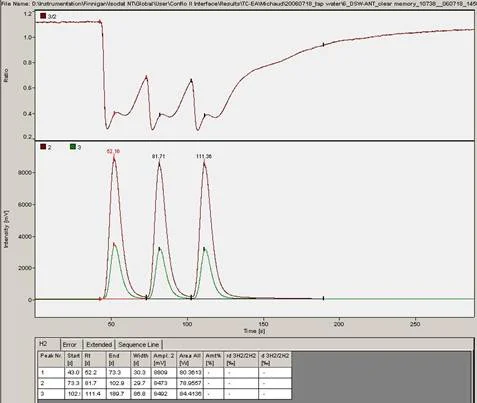Click the Start cell 73.3 of peak 2
The image size is (477, 403).
coord(73,383)
